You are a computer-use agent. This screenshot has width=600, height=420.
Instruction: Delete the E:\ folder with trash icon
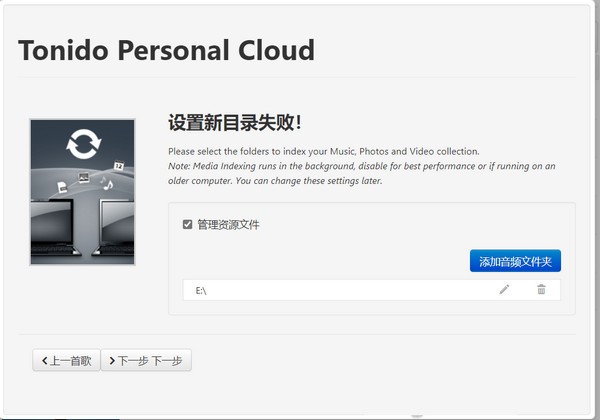pos(541,290)
